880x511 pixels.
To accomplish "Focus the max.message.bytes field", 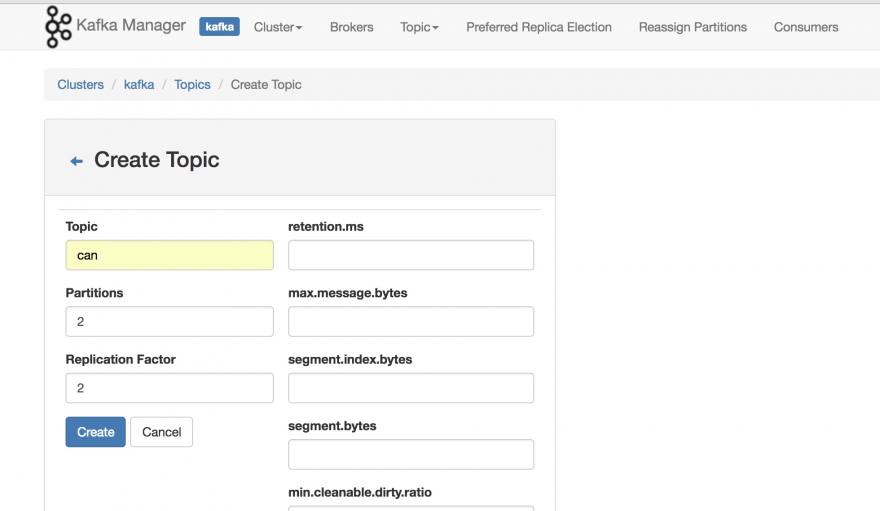I will (x=411, y=321).
